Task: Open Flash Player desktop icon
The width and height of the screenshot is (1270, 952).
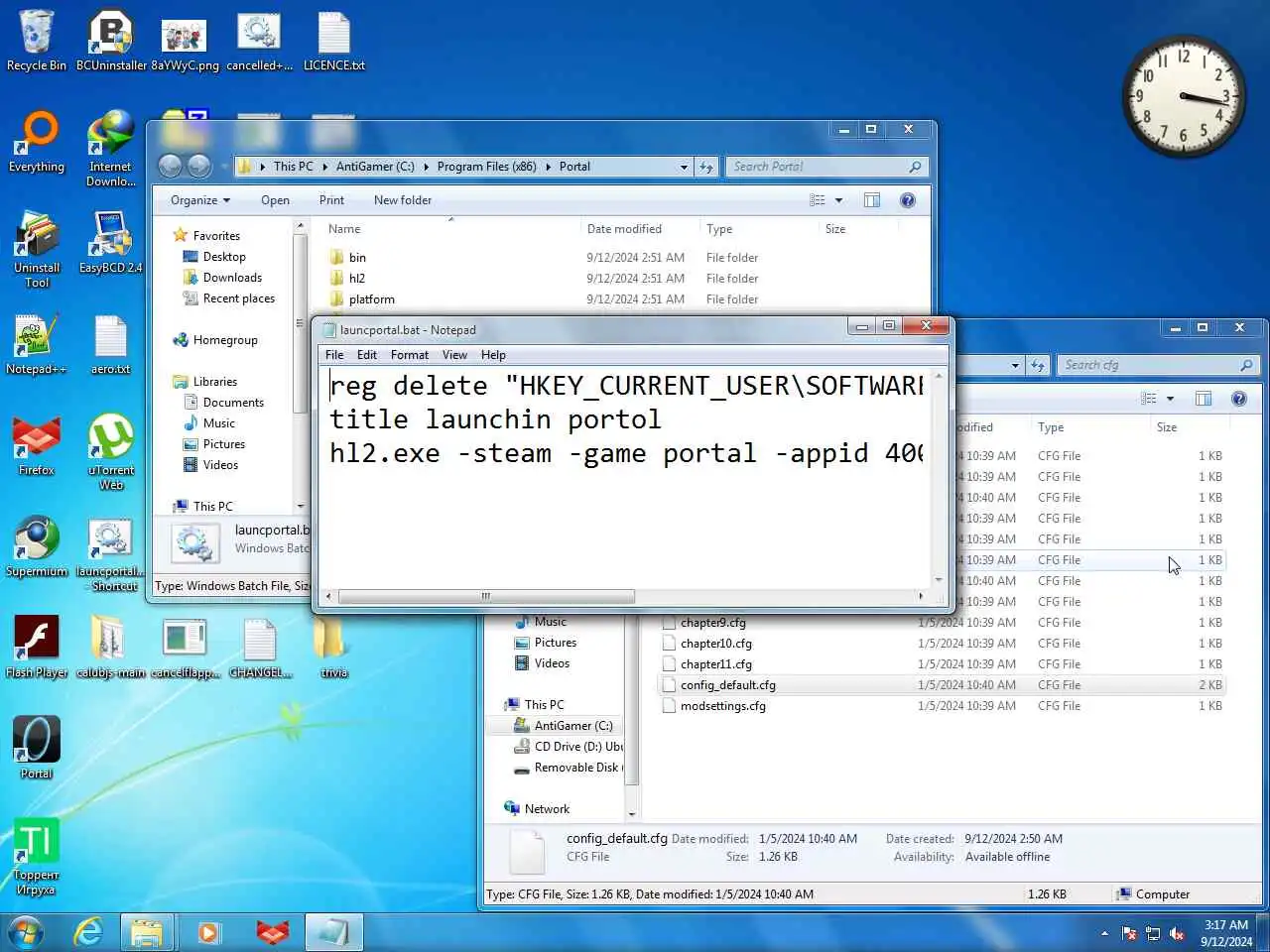Action: (x=37, y=648)
